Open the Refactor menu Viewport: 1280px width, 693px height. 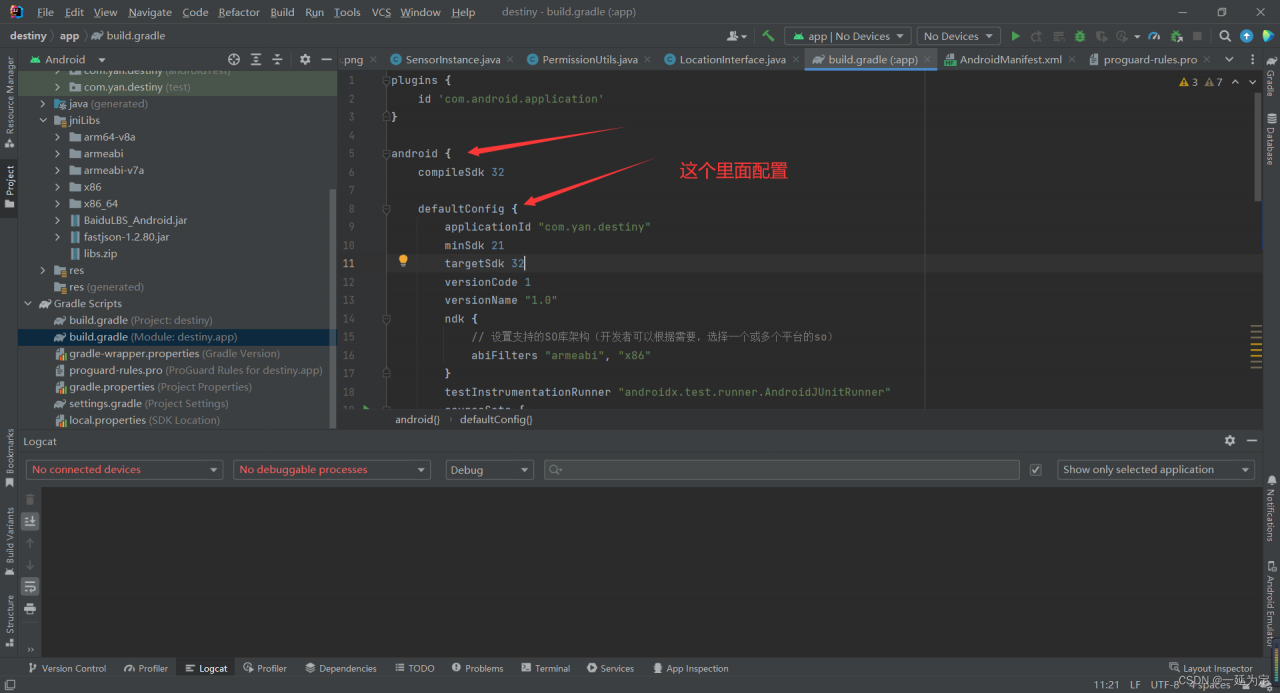(238, 12)
